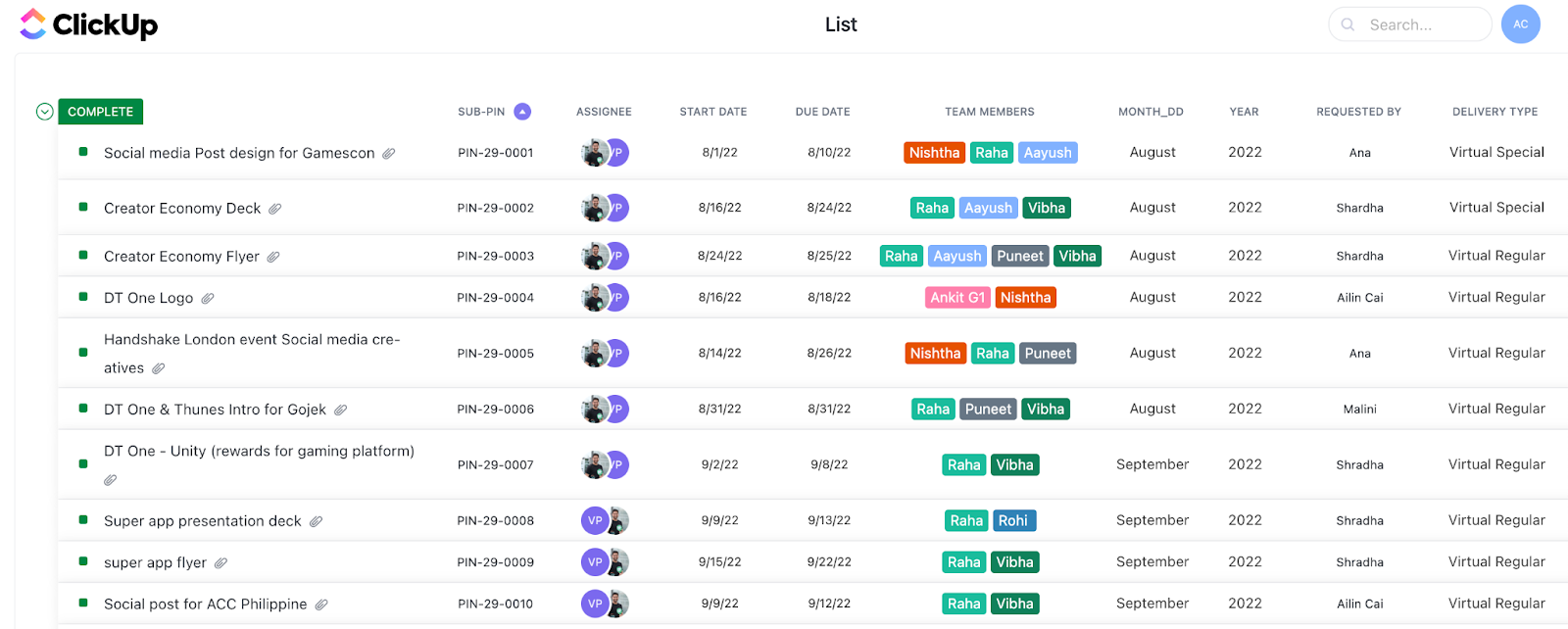Screen dimensions: 1568x629
Task: Open the AC user avatar
Action: [x=1520, y=24]
